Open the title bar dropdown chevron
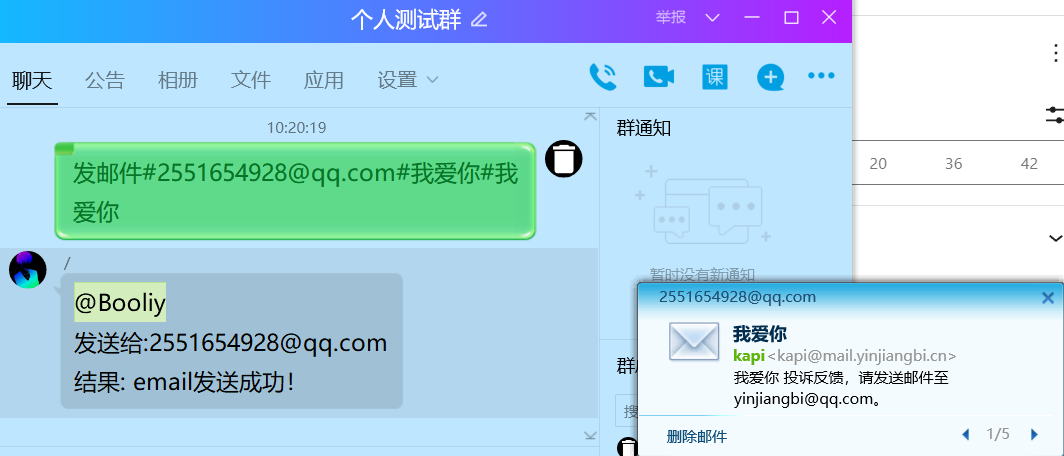 pyautogui.click(x=713, y=18)
